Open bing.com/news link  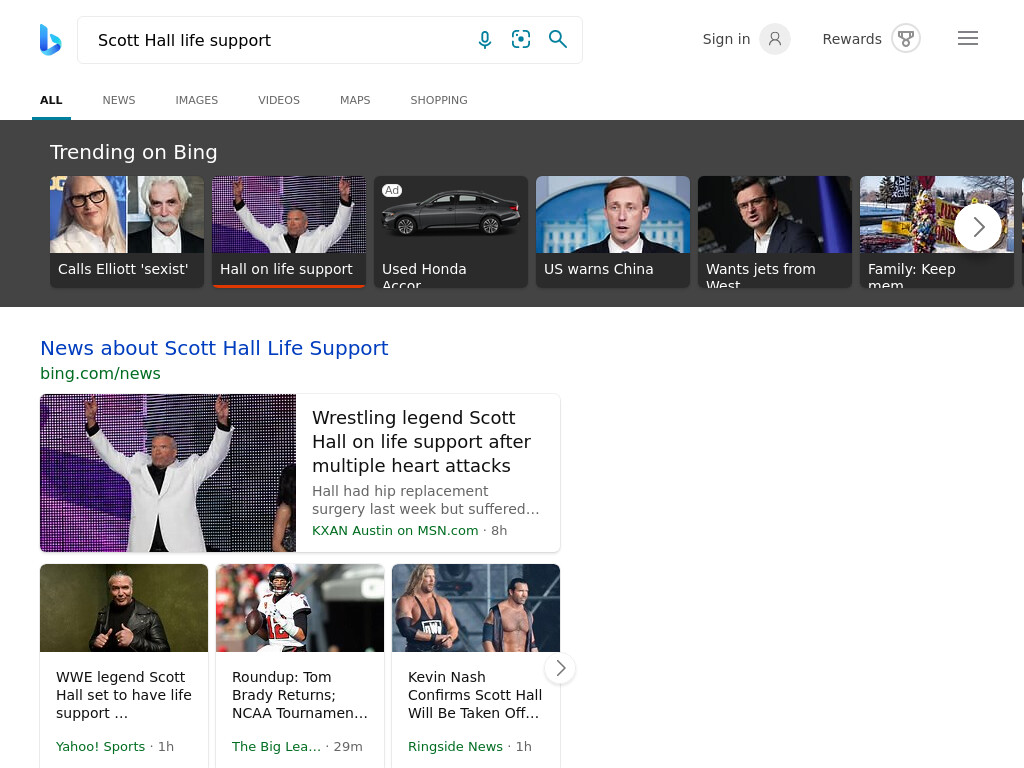[x=100, y=374]
